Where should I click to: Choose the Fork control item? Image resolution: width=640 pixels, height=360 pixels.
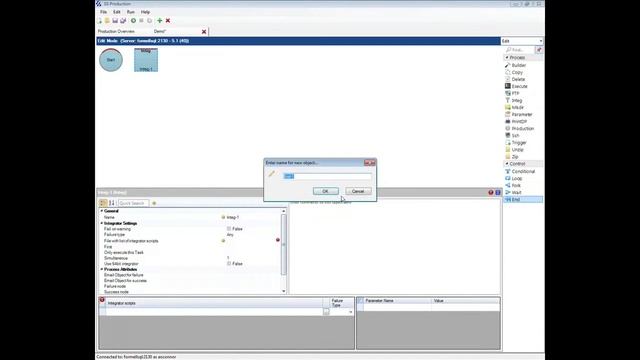515,185
